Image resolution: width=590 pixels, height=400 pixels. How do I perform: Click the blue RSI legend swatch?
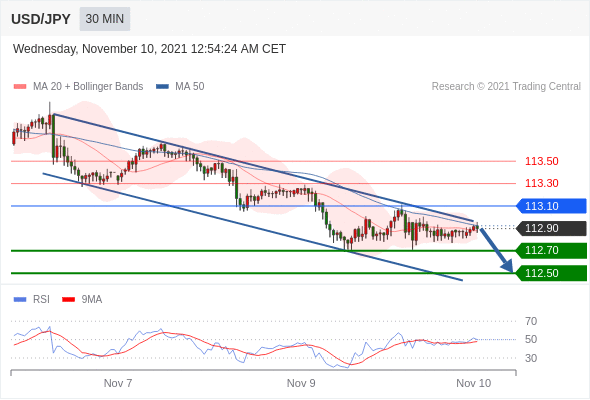coord(20,300)
